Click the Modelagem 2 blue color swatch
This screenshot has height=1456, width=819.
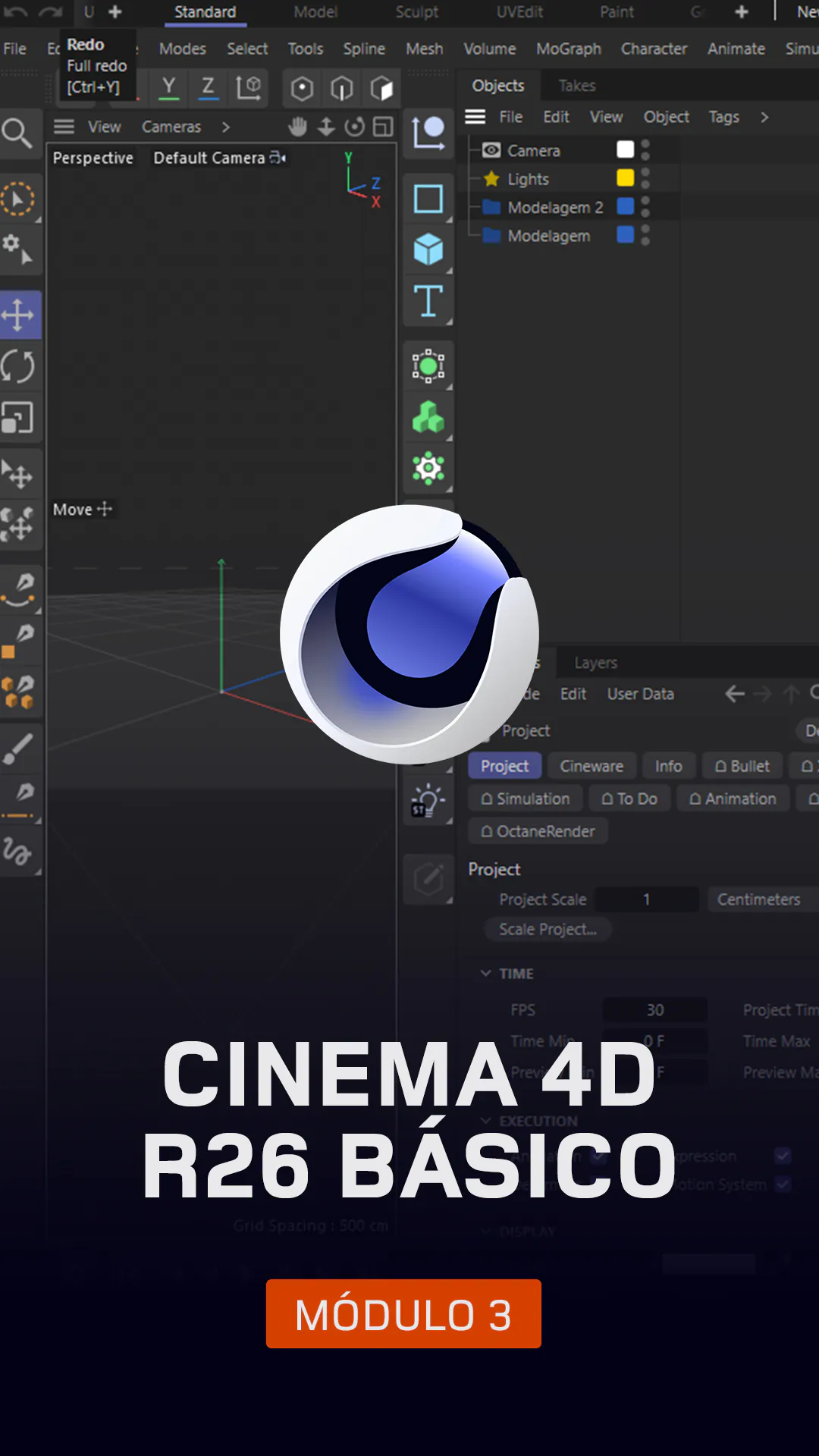click(x=626, y=206)
